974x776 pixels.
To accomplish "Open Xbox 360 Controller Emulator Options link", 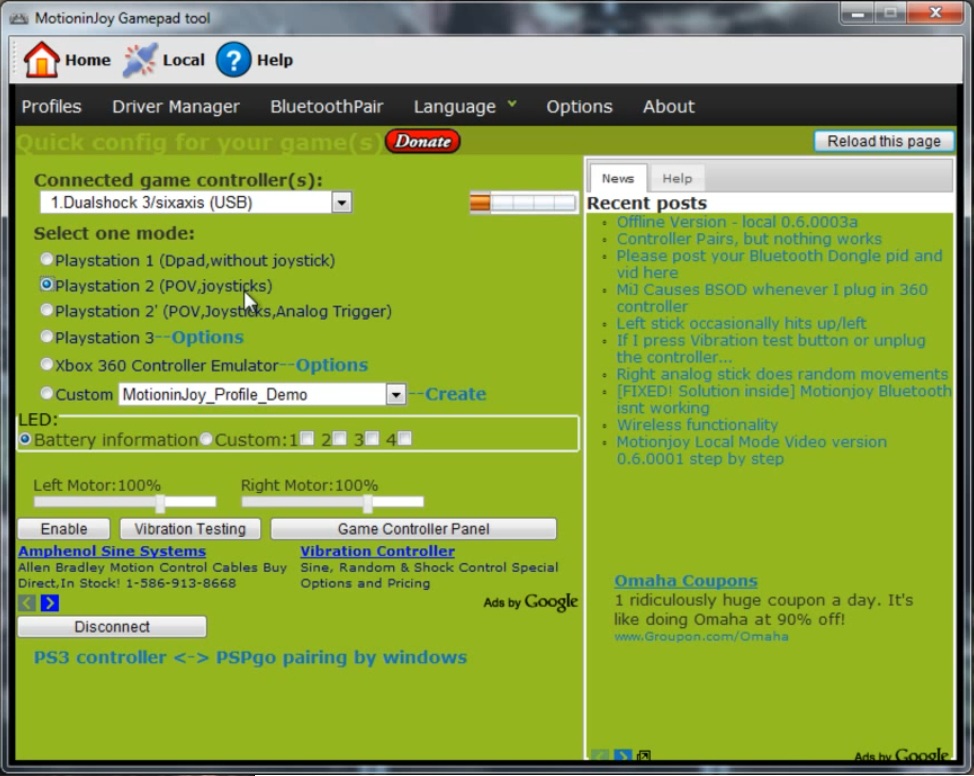I will pos(332,365).
